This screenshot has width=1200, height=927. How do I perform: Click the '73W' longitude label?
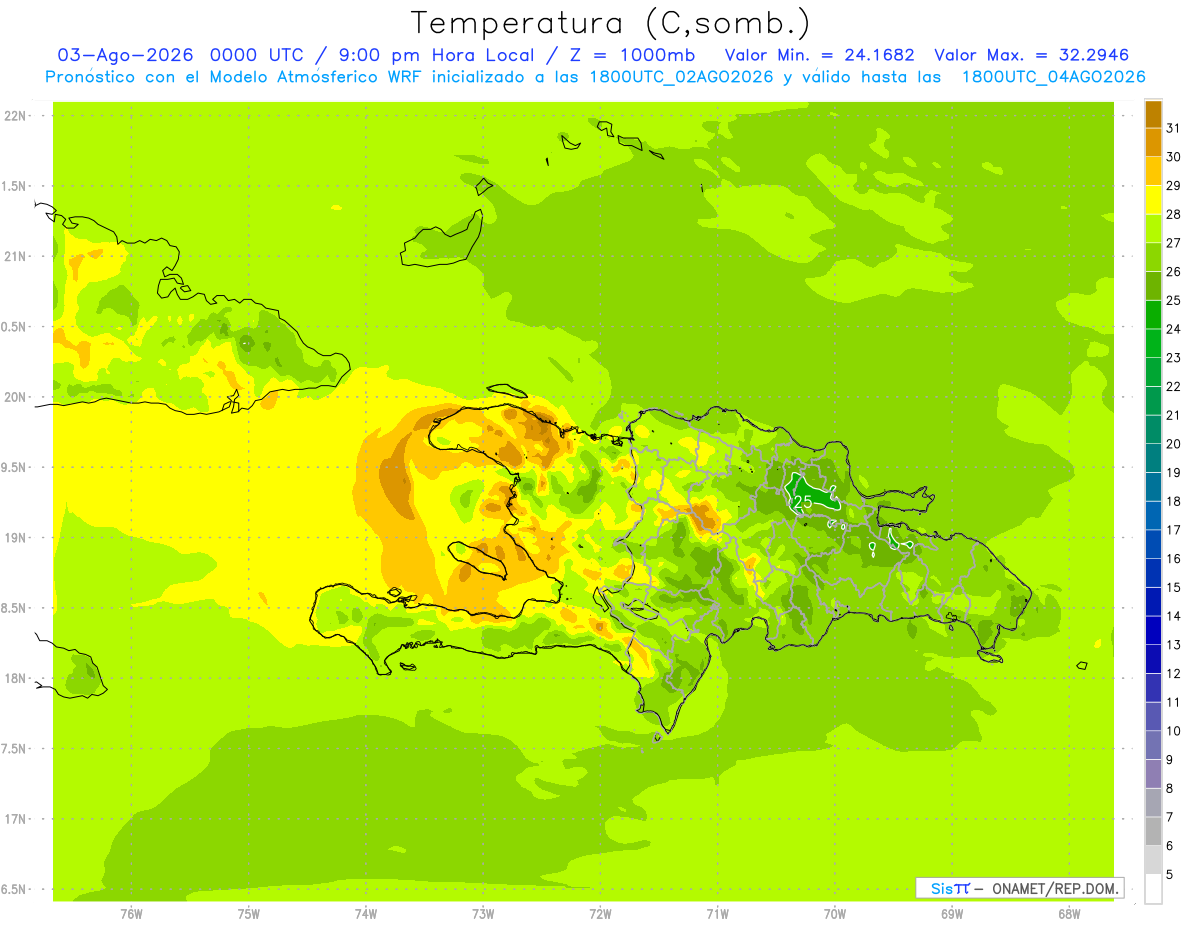[x=483, y=914]
